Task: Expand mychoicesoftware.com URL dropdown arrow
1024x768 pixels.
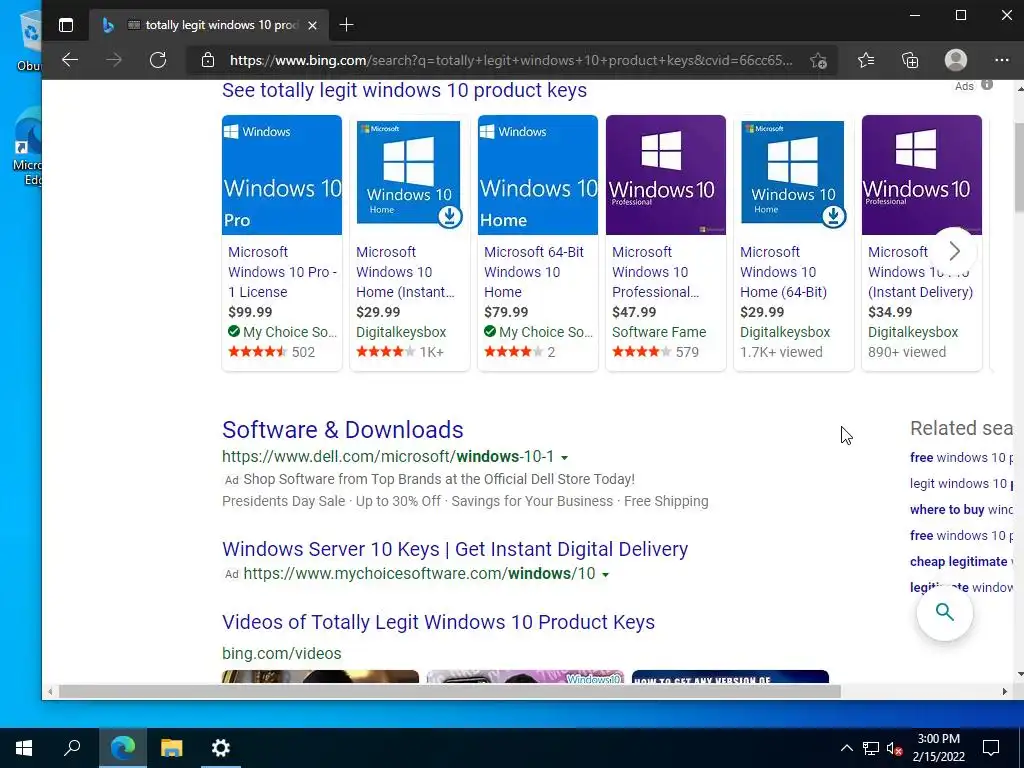Action: 605,575
